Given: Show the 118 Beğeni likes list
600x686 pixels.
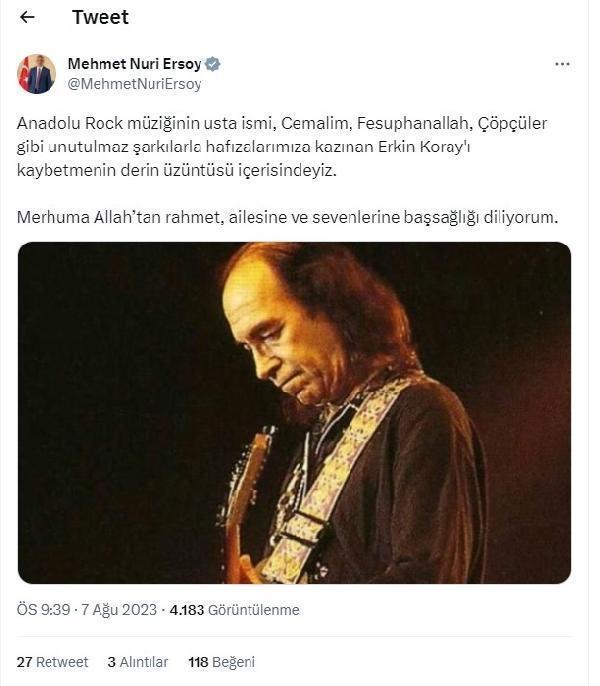Looking at the screenshot, I should click(x=221, y=662).
